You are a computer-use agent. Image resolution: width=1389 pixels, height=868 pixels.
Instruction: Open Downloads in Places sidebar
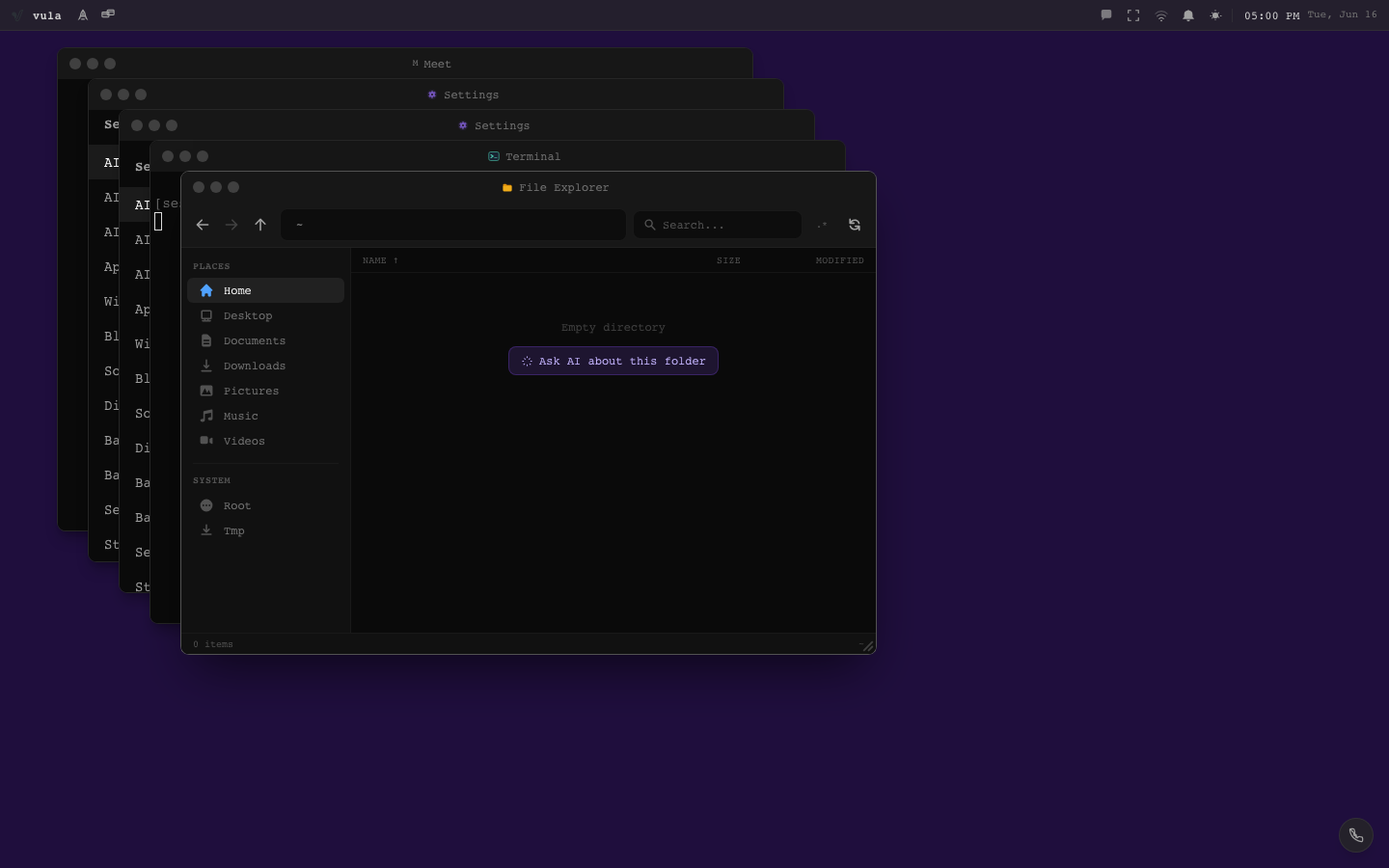tap(265, 366)
